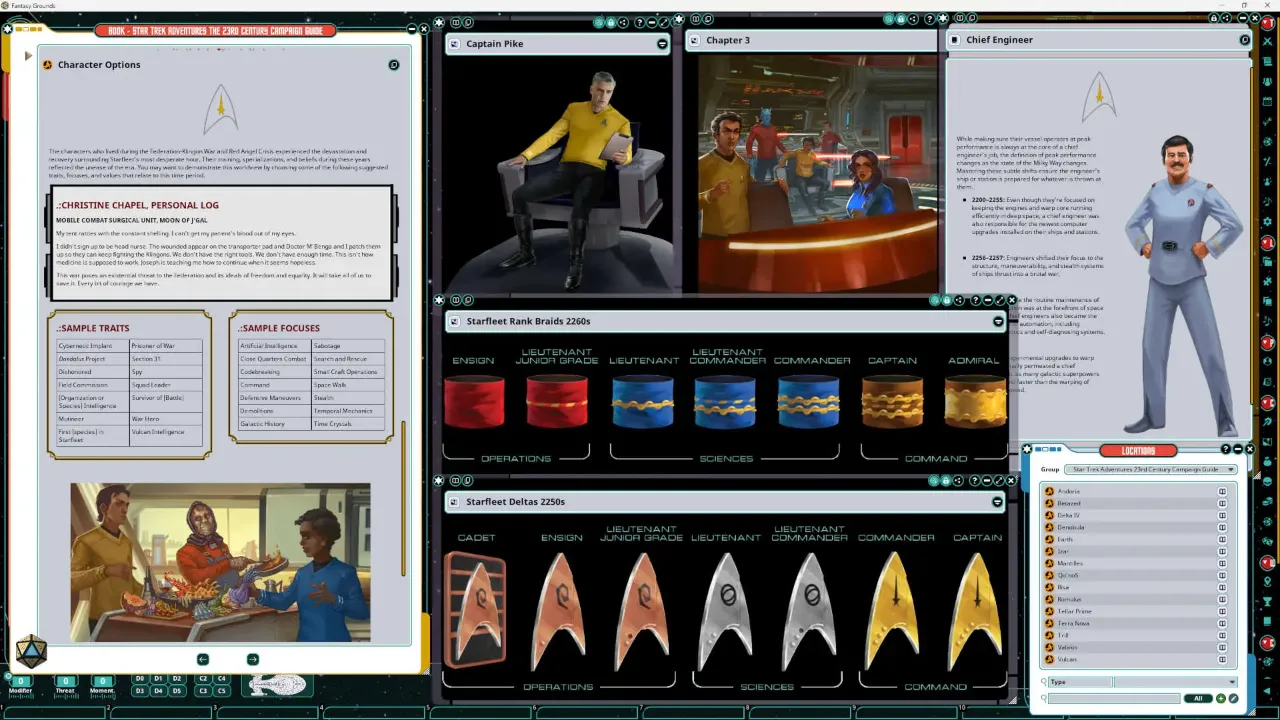Click the Captain Pike portrait image

(x=557, y=175)
